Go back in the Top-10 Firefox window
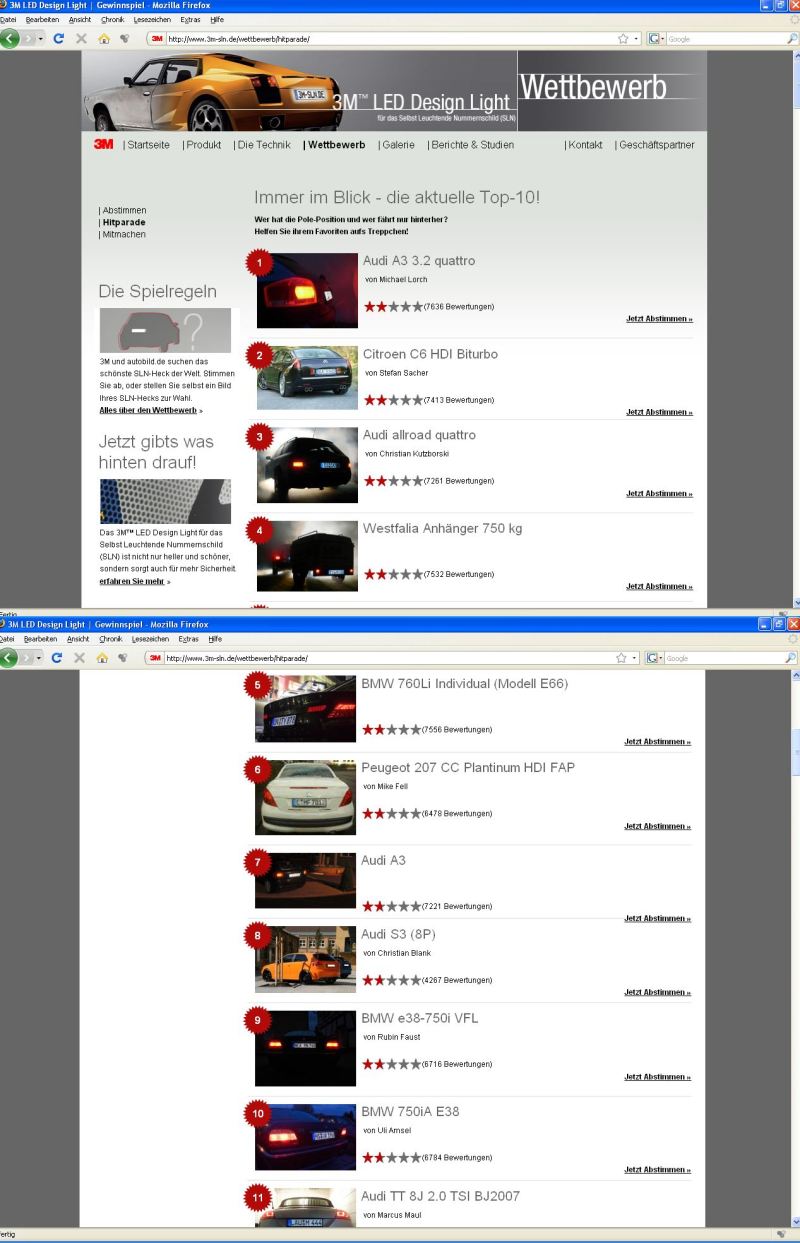Image resolution: width=800 pixels, height=1243 pixels. [x=11, y=39]
